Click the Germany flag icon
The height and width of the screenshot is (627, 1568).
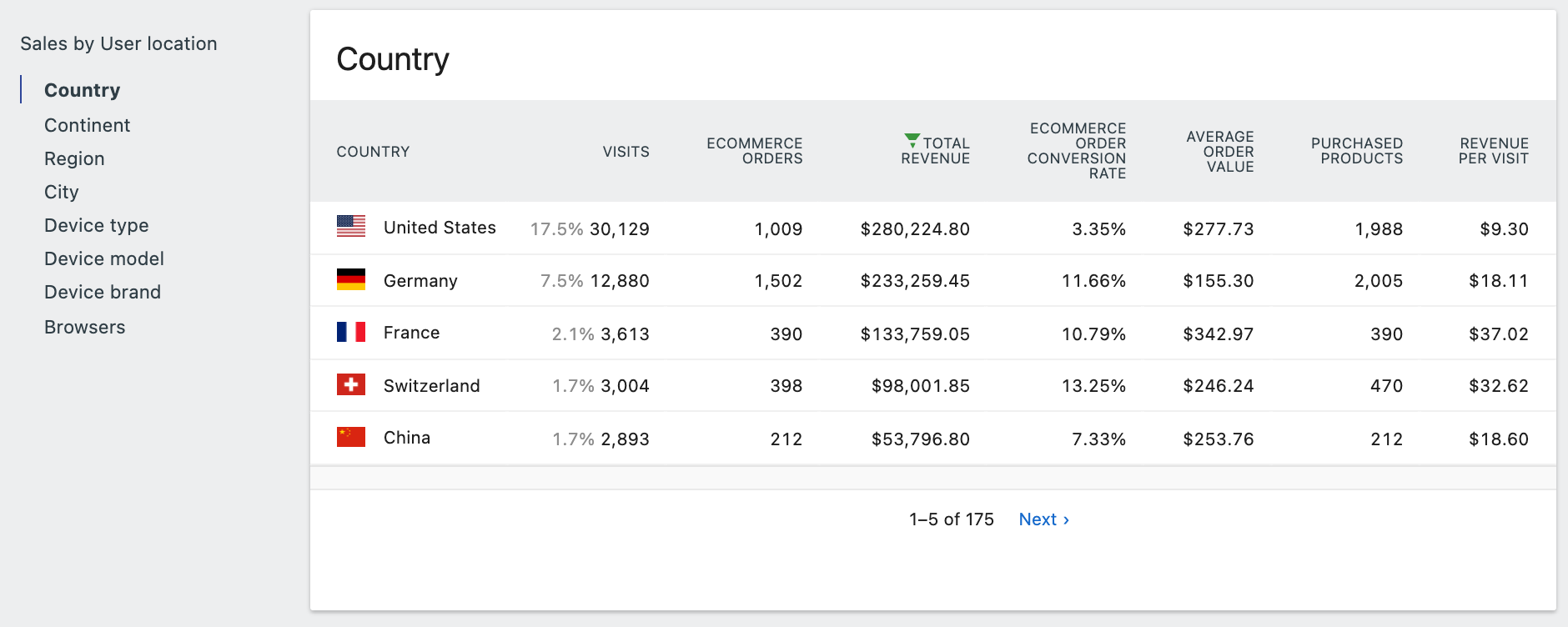[350, 279]
